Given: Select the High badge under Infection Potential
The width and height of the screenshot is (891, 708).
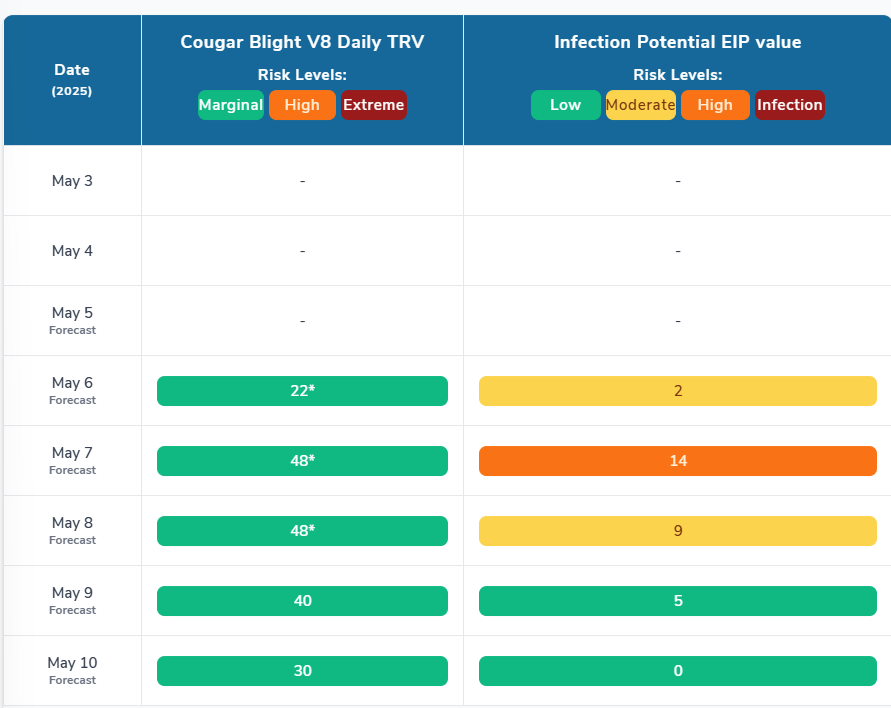Looking at the screenshot, I should (x=715, y=105).
